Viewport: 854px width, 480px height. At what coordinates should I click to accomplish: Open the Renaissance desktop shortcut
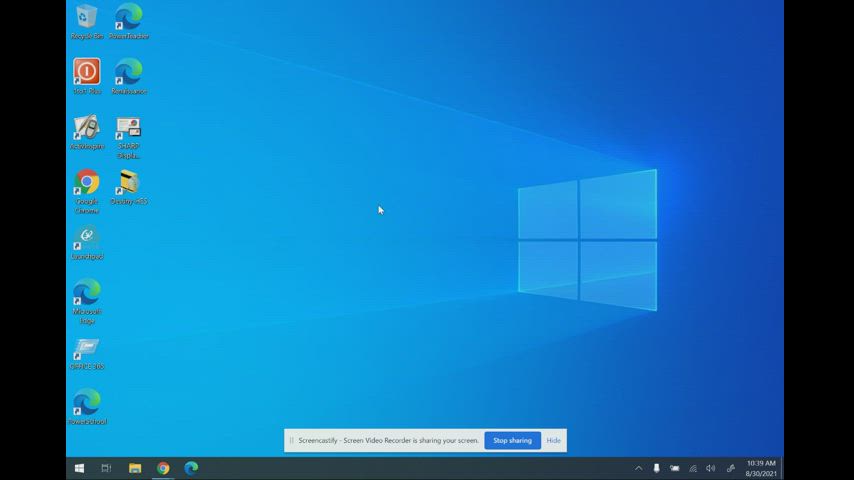tap(129, 76)
